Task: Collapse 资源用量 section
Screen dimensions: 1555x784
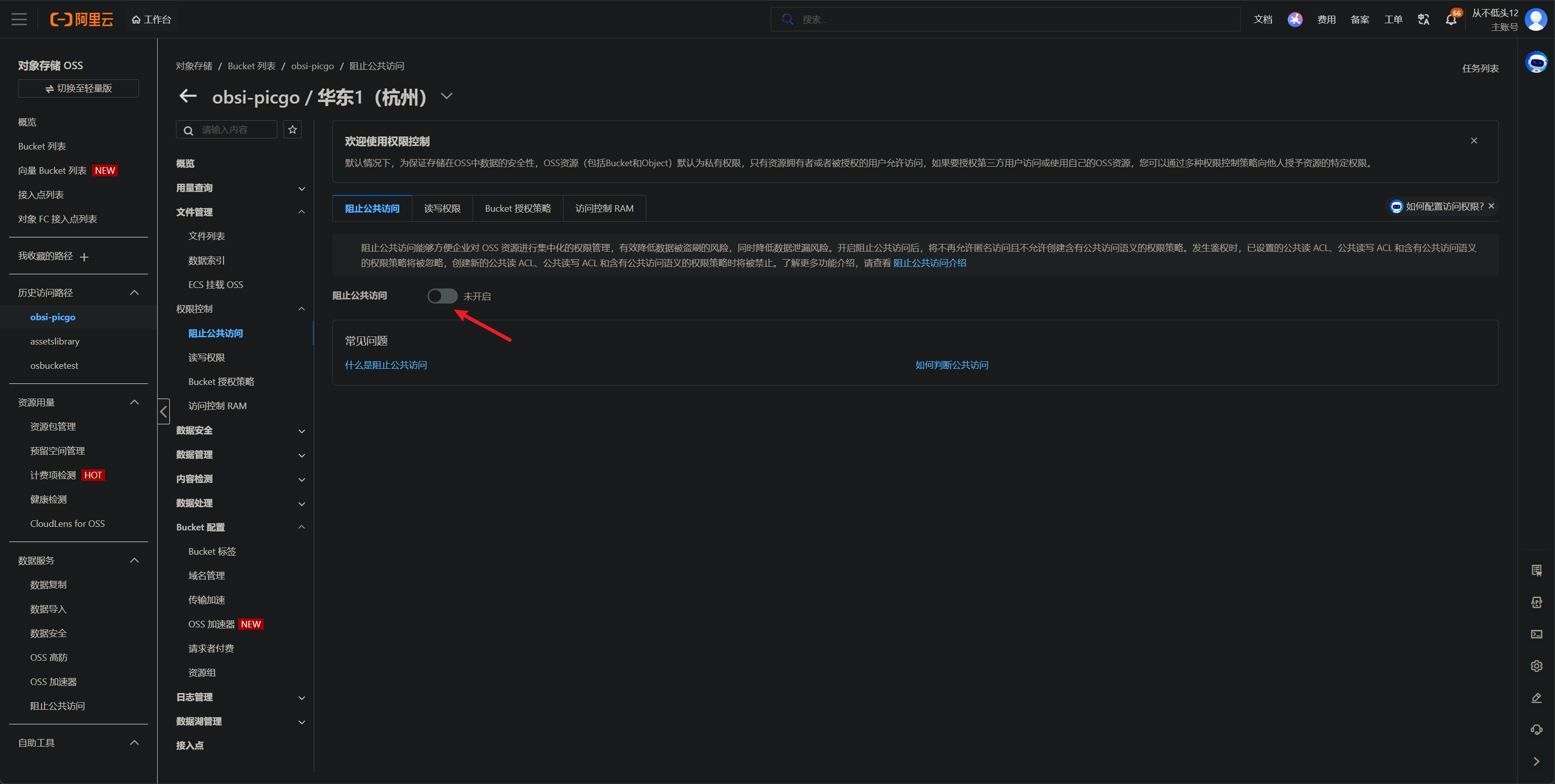Action: click(x=134, y=403)
